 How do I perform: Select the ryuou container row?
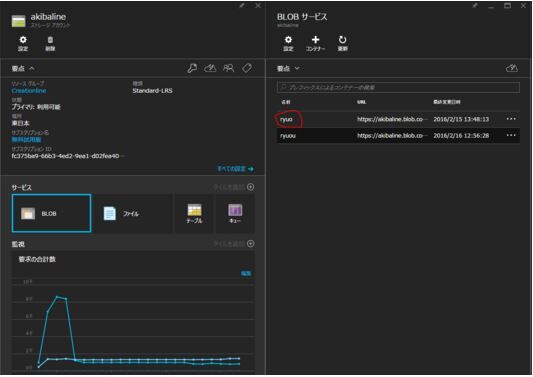[398, 135]
